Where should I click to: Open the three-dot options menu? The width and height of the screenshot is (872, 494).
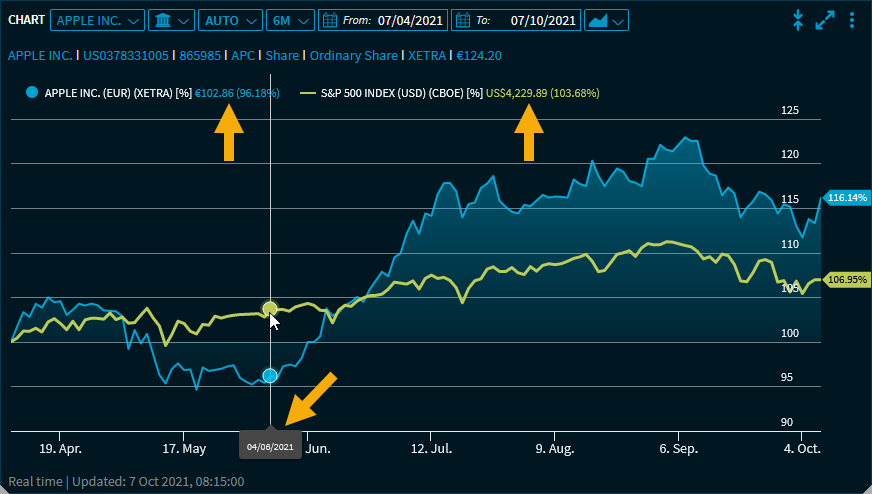[x=851, y=20]
